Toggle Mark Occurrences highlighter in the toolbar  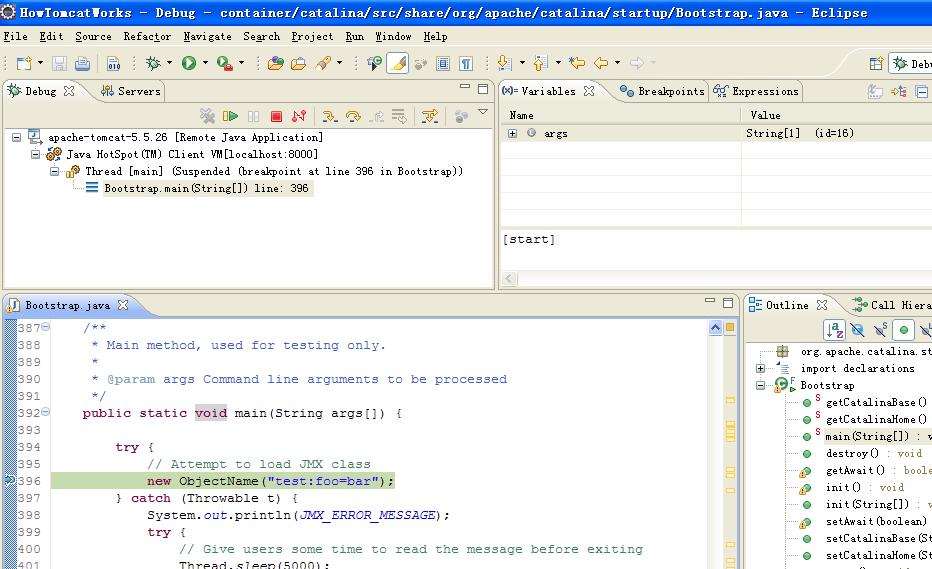coord(398,62)
